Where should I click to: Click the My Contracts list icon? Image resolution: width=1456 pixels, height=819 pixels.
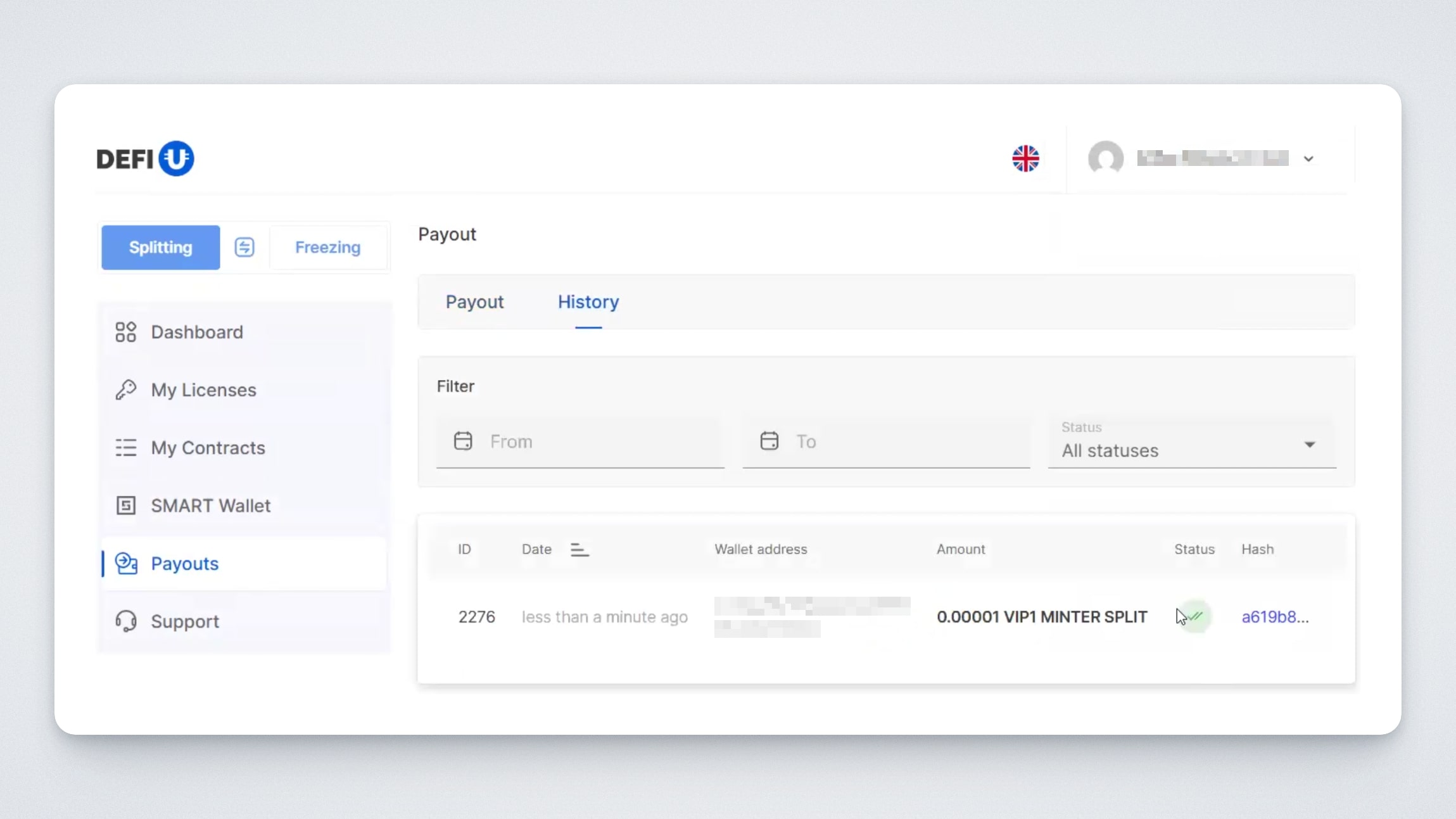click(125, 448)
